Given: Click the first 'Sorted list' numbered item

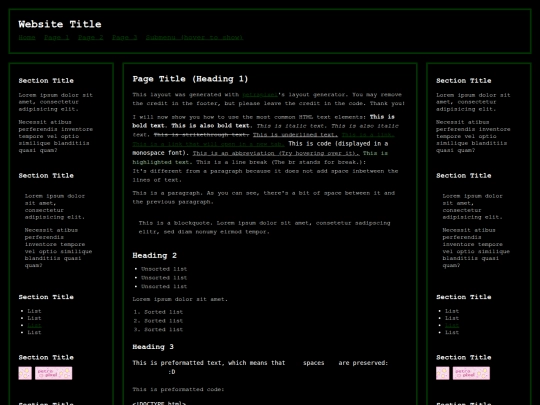Looking at the screenshot, I should tap(164, 312).
